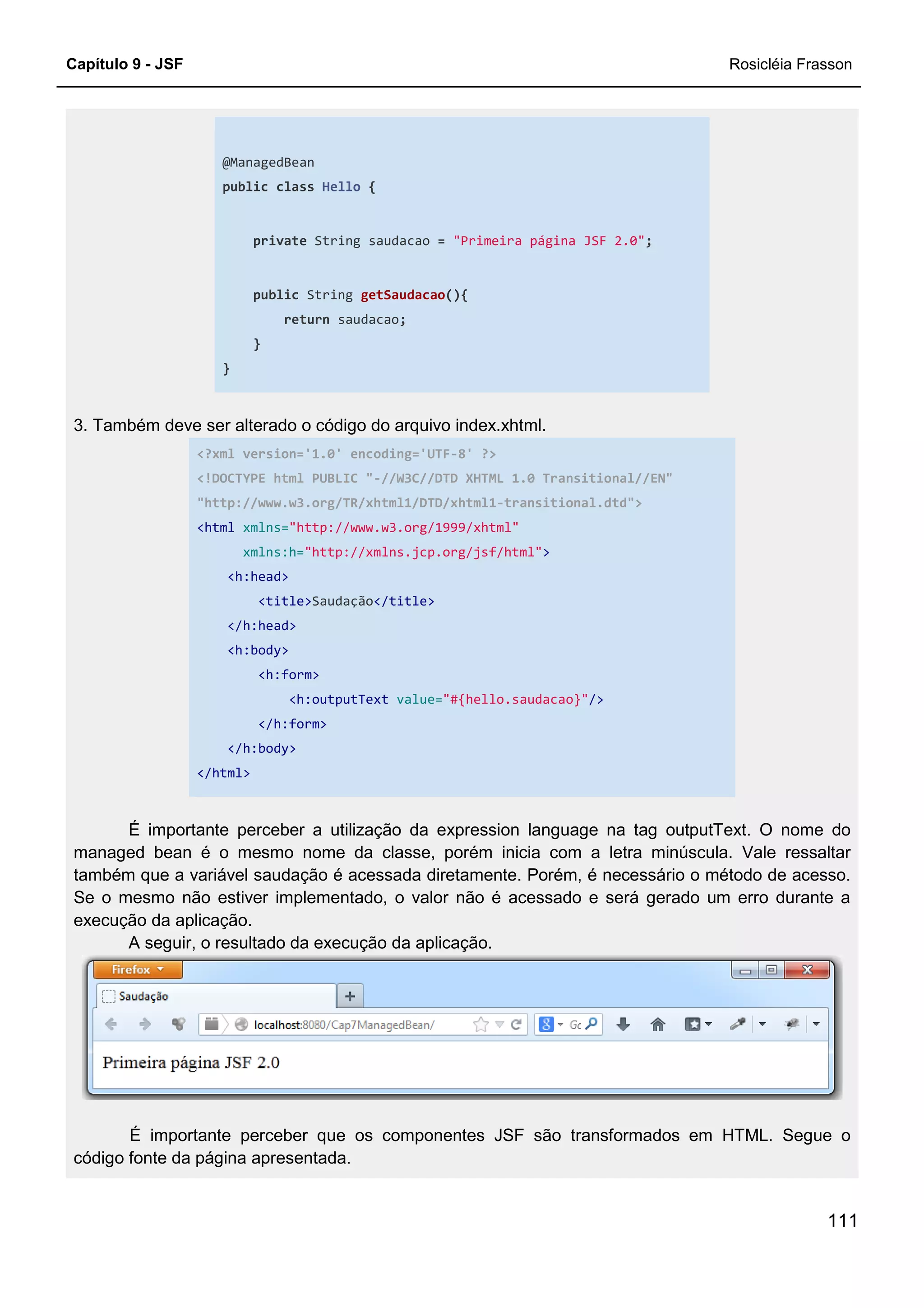Open Downloads with the down-arrow icon
This screenshot has height=1308, width=924.
tap(624, 1024)
